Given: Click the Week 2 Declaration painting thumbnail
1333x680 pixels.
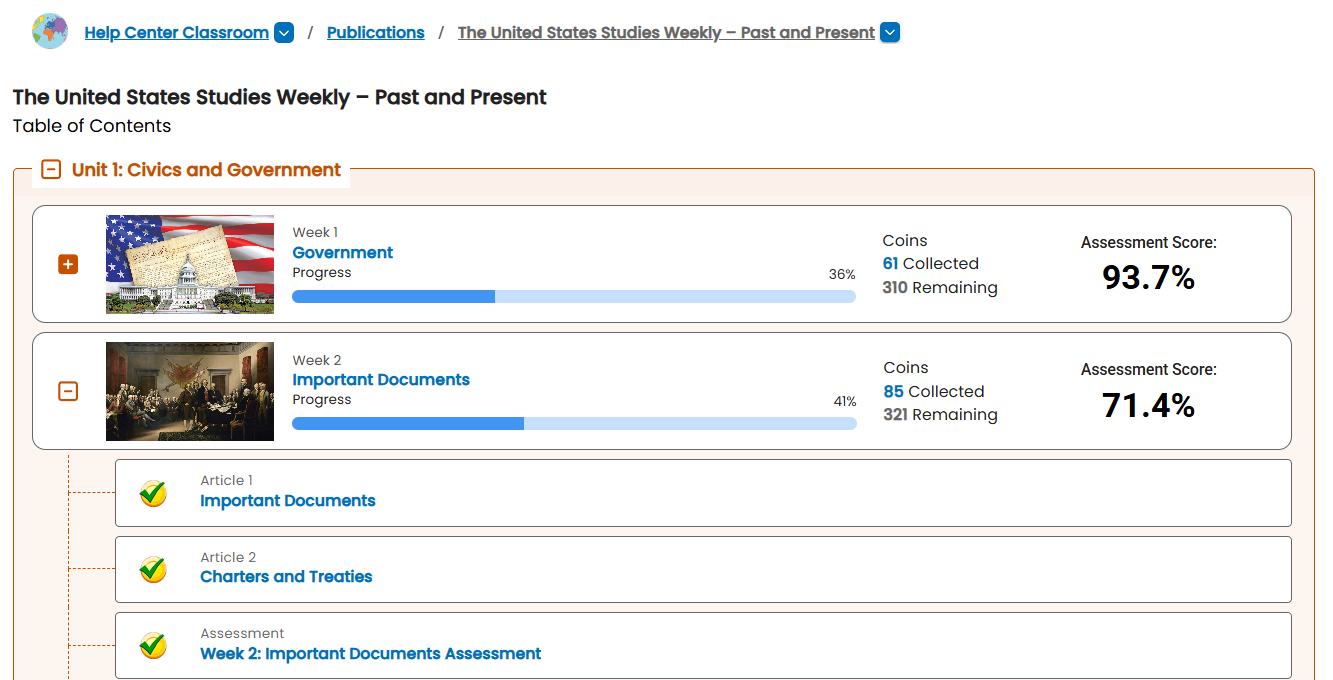Looking at the screenshot, I should point(190,391).
